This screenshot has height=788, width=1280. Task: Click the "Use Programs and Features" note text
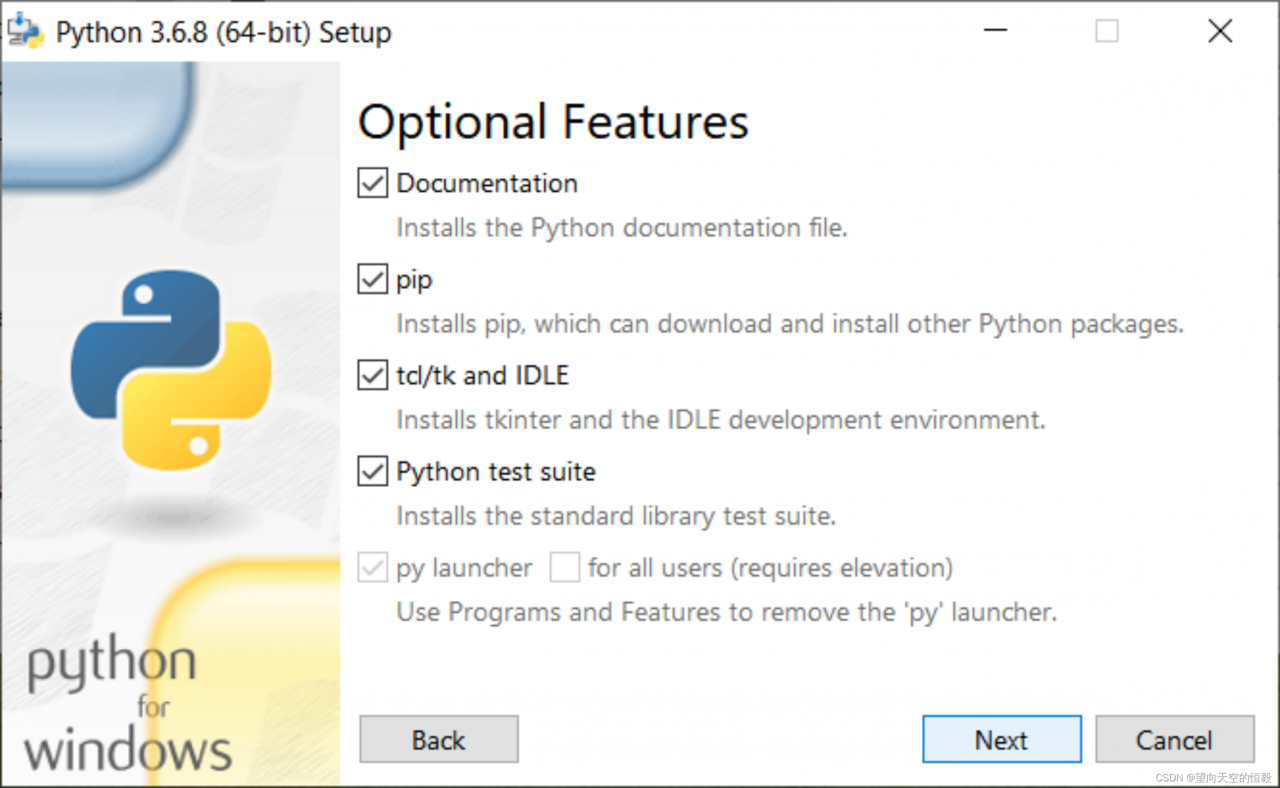pyautogui.click(x=726, y=612)
